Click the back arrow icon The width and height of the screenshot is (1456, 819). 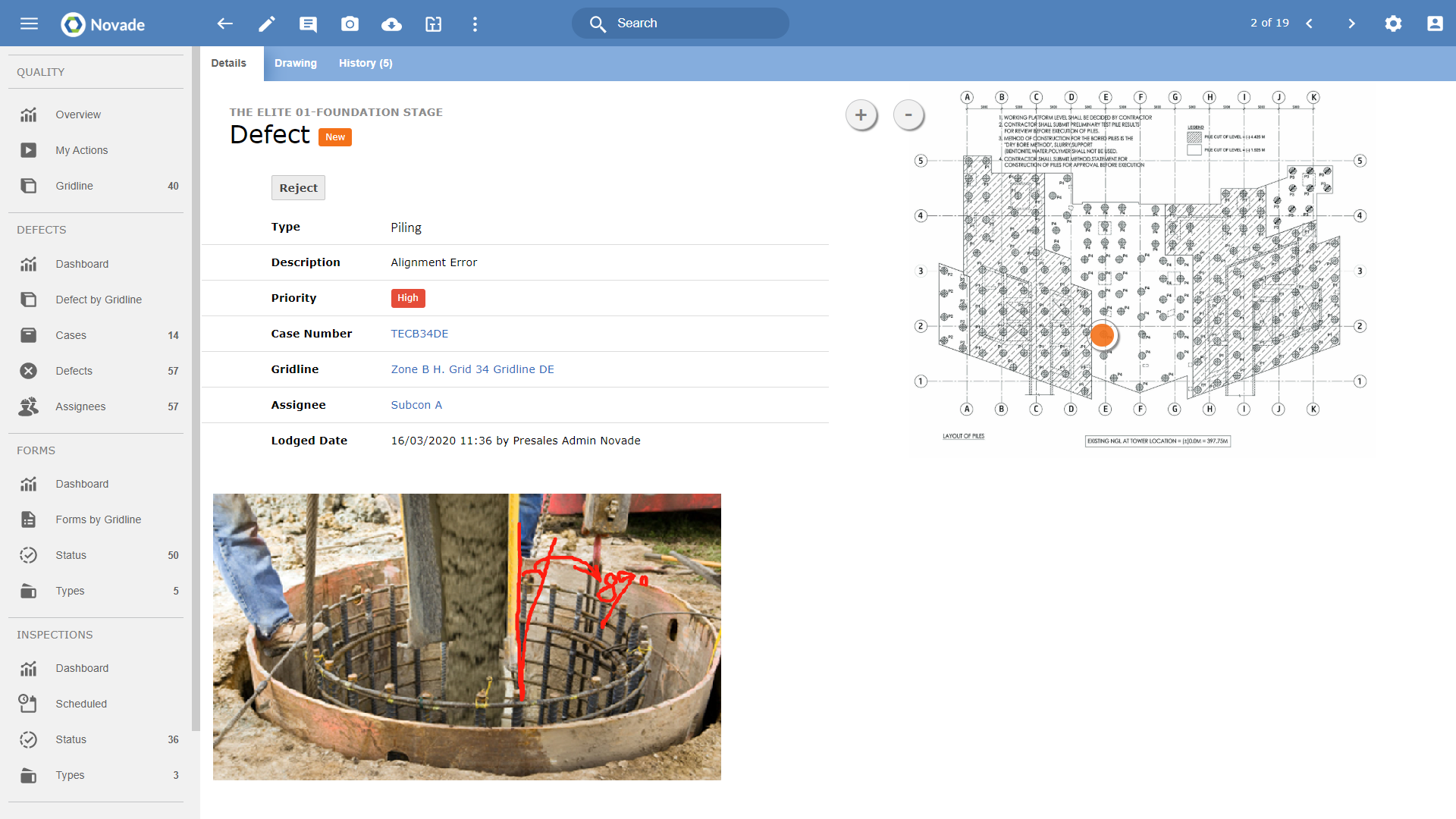point(224,24)
